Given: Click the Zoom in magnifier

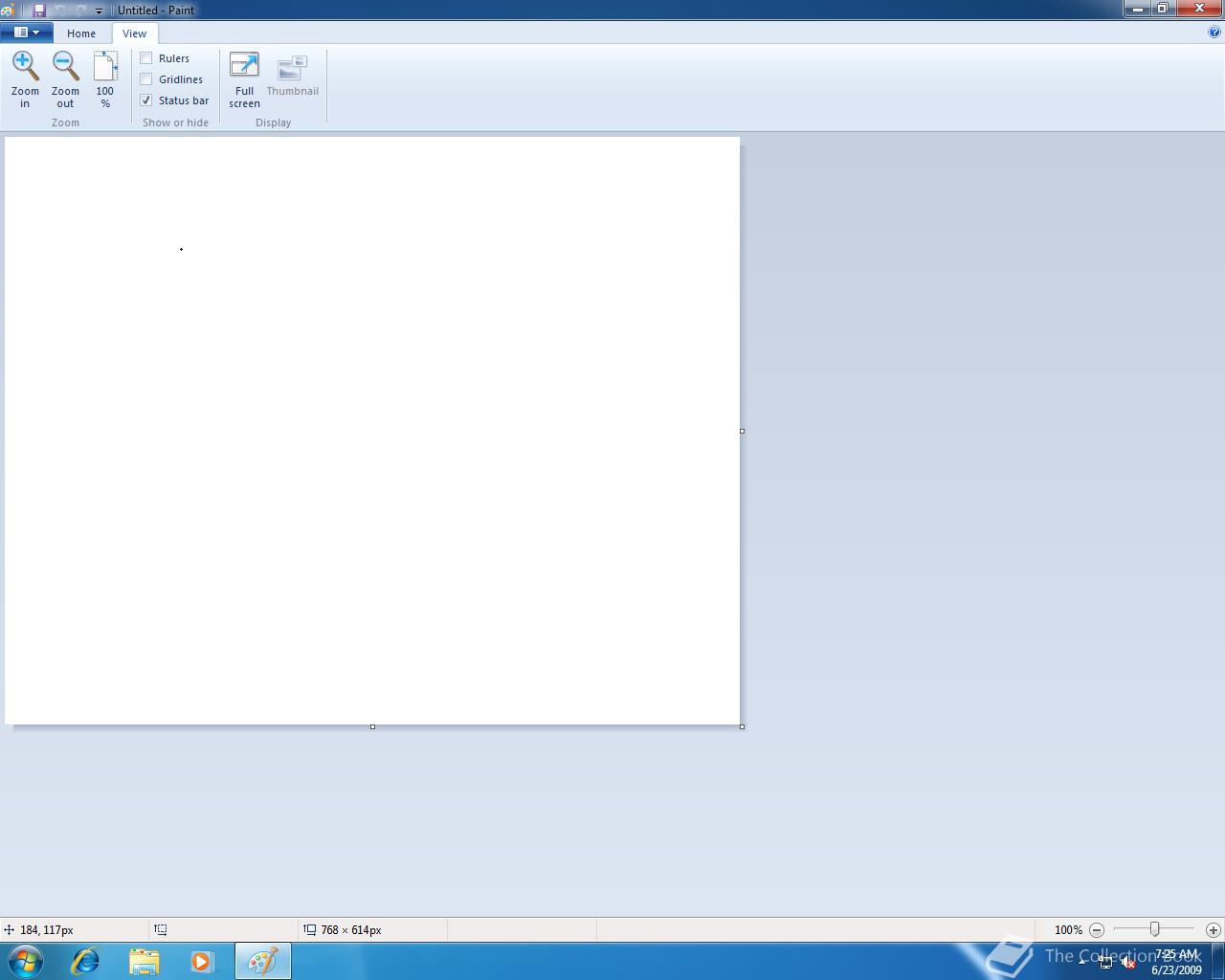Looking at the screenshot, I should coord(25,79).
